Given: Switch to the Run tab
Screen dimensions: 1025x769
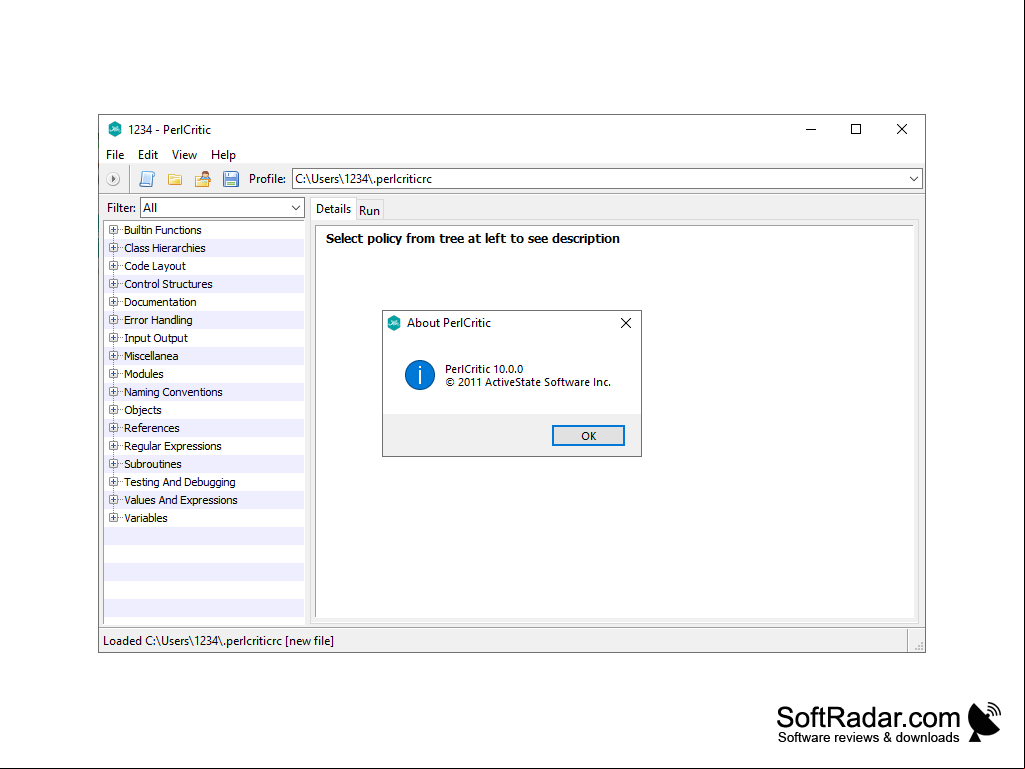Looking at the screenshot, I should 369,211.
